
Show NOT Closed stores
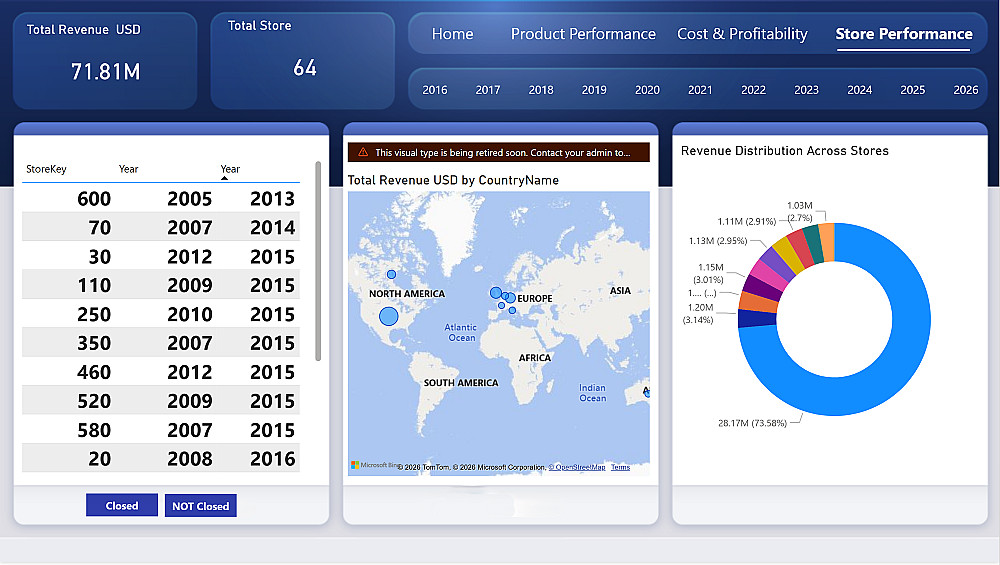click(x=200, y=506)
